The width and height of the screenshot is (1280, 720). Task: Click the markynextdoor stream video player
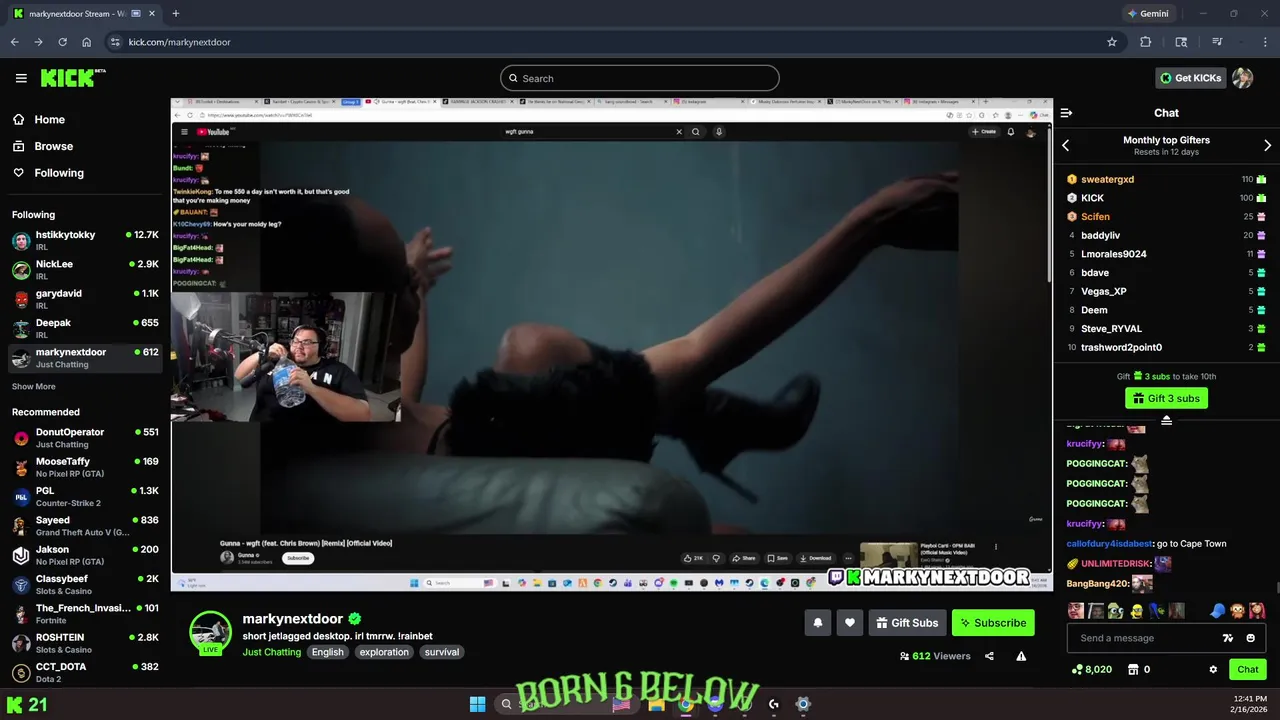[x=611, y=345]
